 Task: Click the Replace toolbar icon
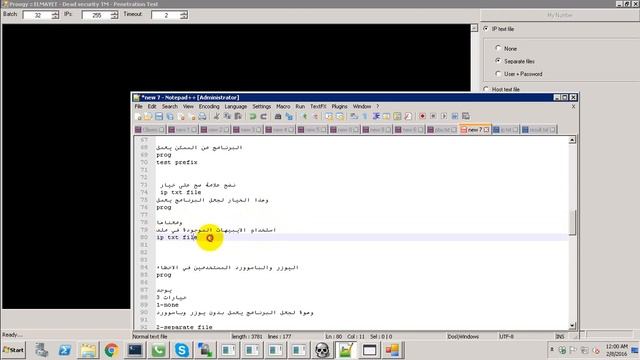[289, 117]
